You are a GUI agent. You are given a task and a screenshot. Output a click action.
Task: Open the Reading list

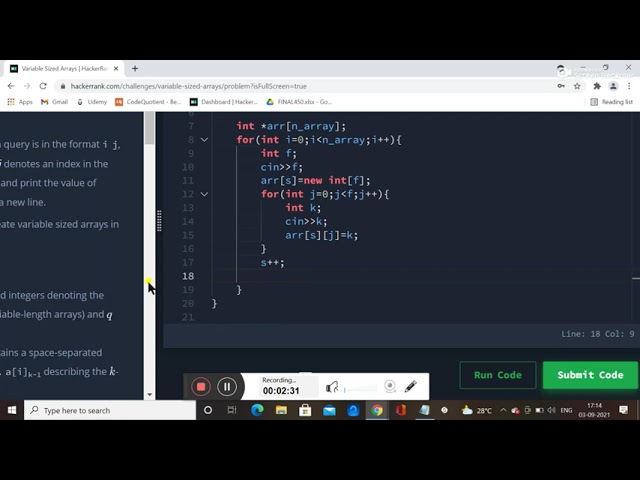611,102
